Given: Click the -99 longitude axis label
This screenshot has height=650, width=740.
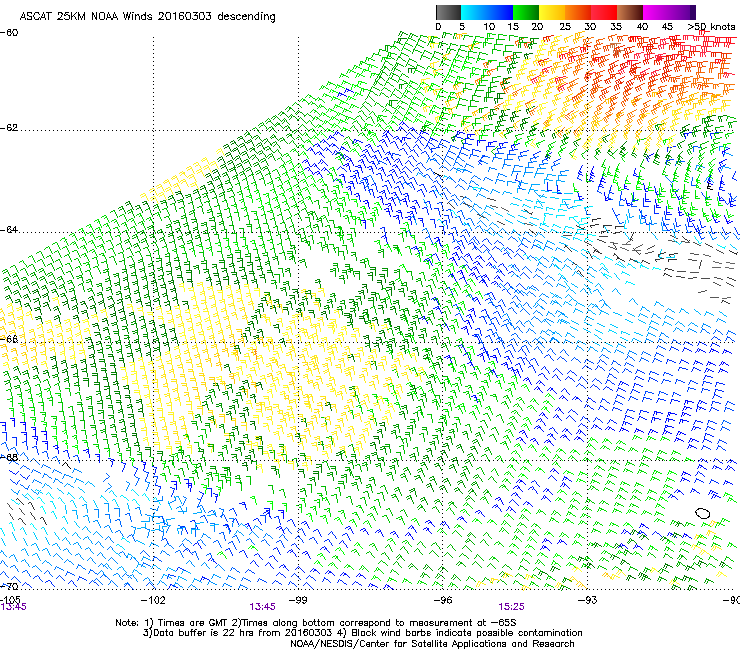Looking at the screenshot, I should click(x=298, y=600).
